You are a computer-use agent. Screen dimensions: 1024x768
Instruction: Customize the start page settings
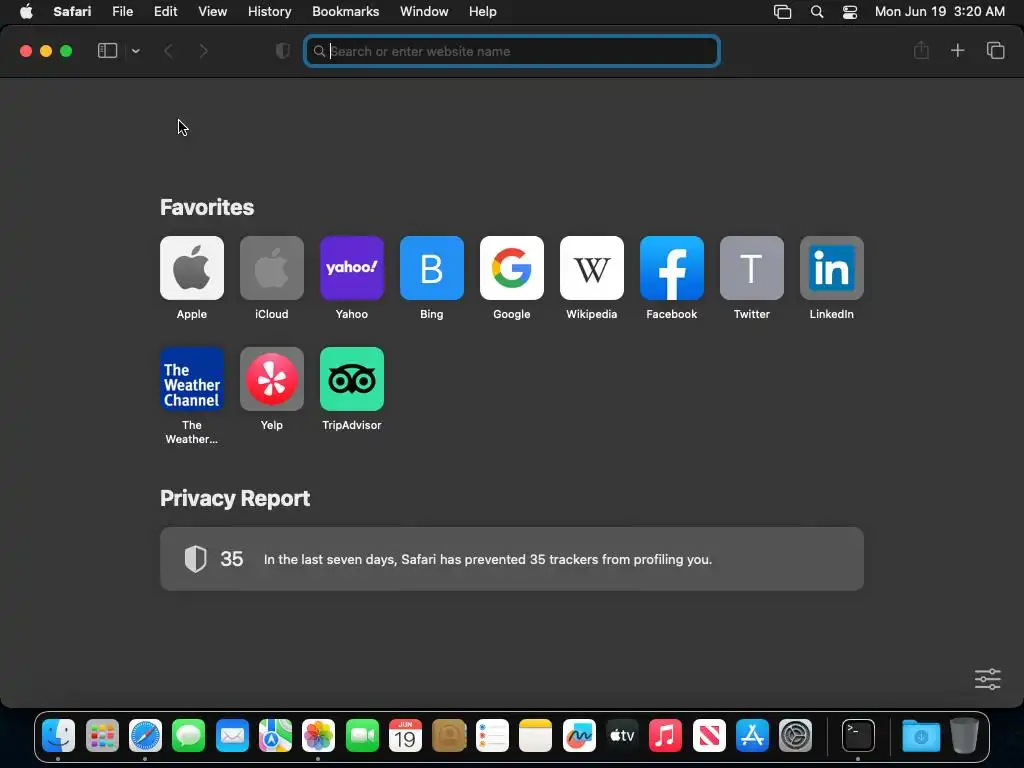pos(987,679)
